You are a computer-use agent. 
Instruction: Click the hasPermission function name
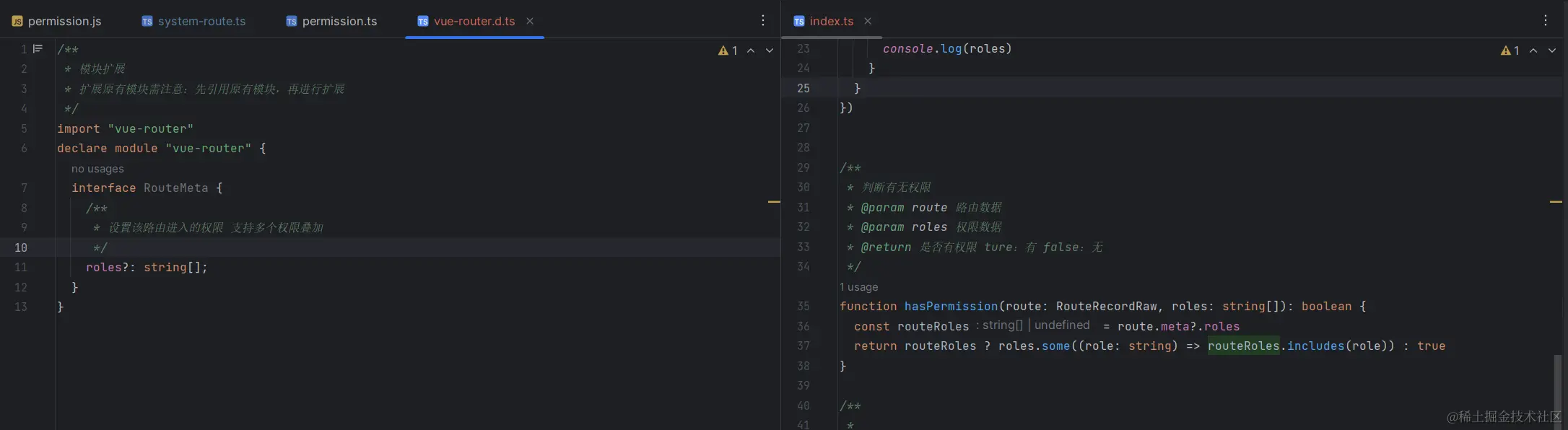[951, 307]
